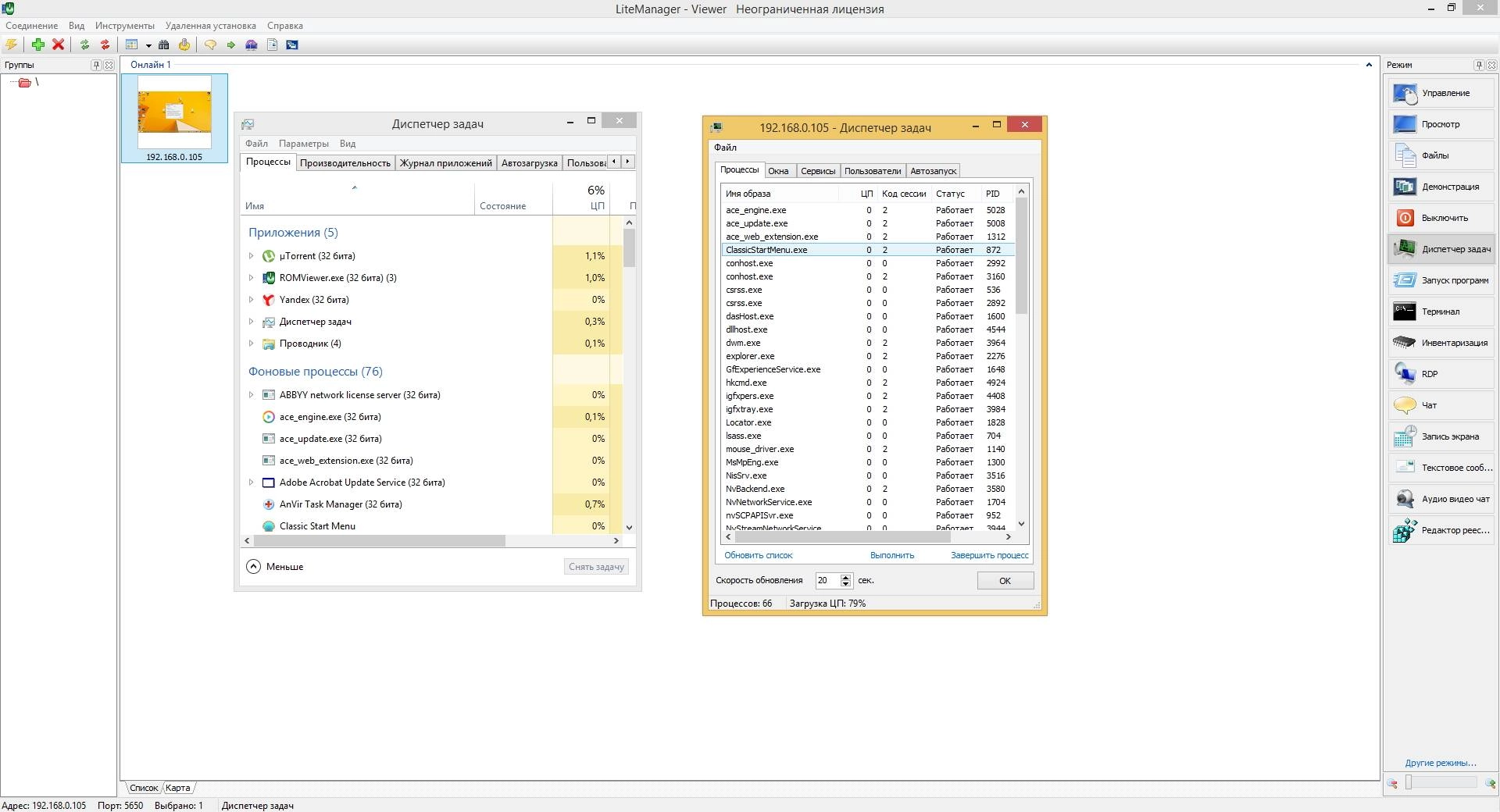Expand the ROMViewer.exe process row
1500x812 pixels.
[x=251, y=278]
